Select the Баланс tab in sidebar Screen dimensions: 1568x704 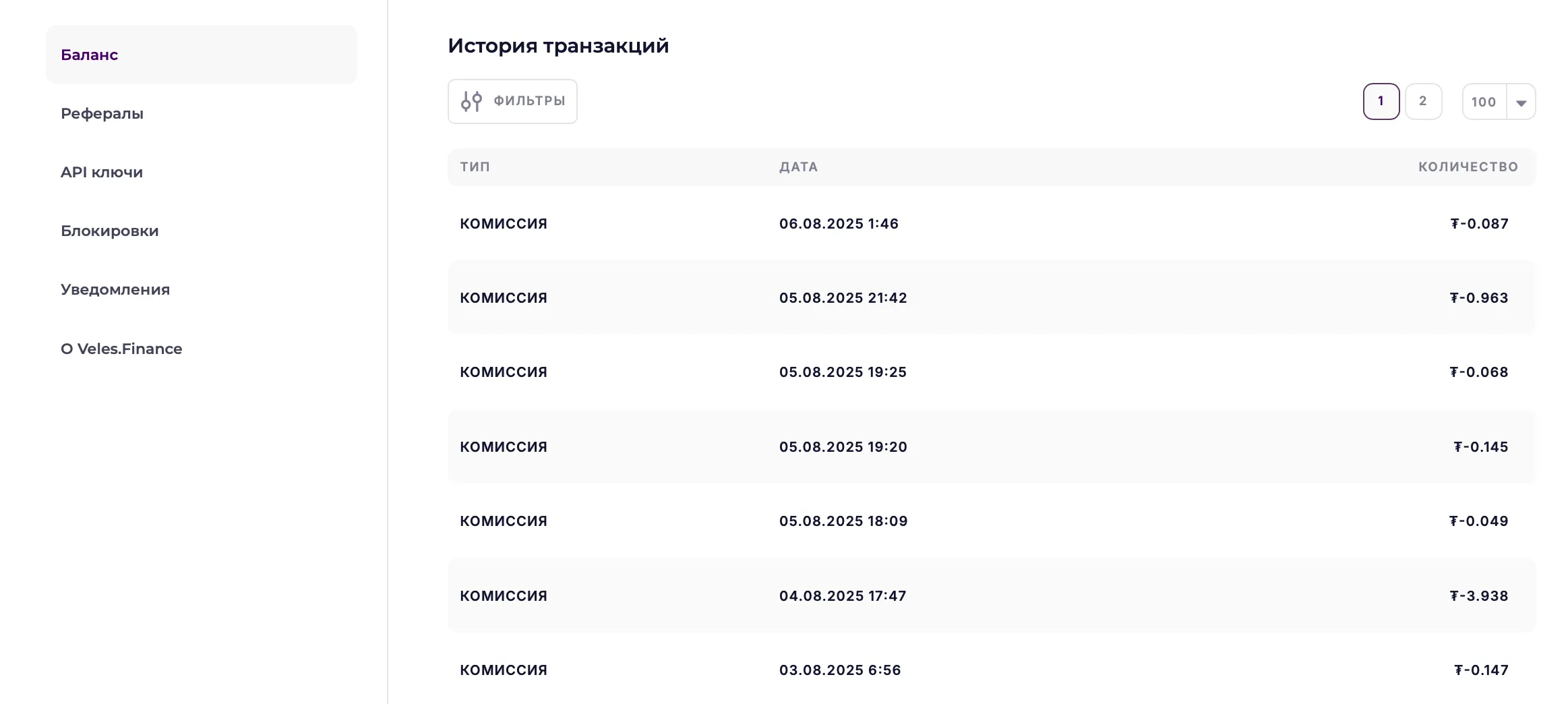[89, 54]
